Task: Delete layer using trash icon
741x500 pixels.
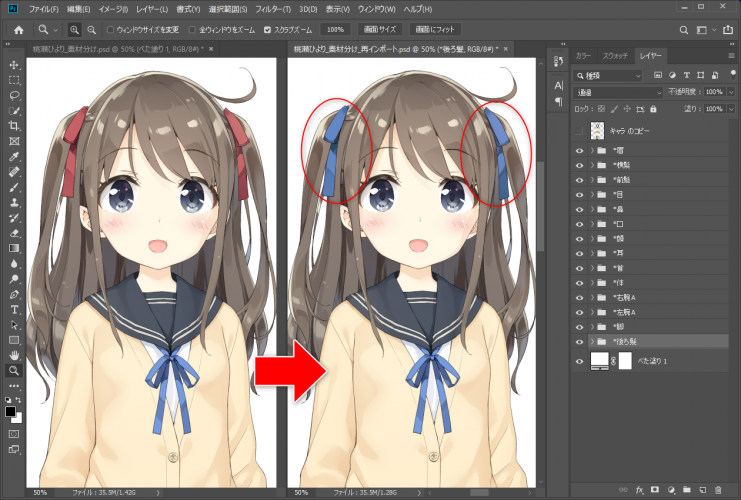Action: 717,490
